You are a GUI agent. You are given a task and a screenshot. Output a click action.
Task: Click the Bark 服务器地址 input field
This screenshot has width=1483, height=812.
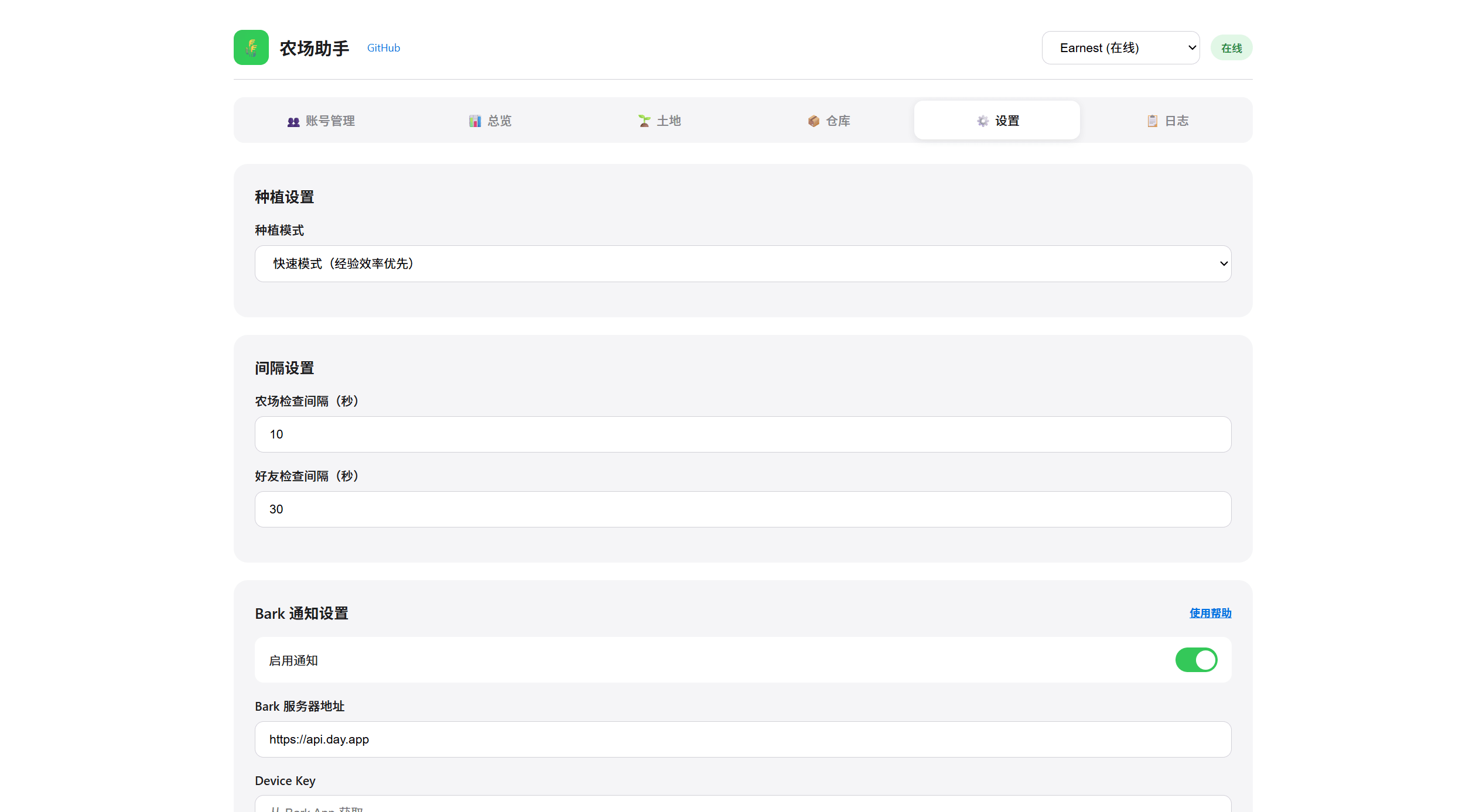point(743,739)
